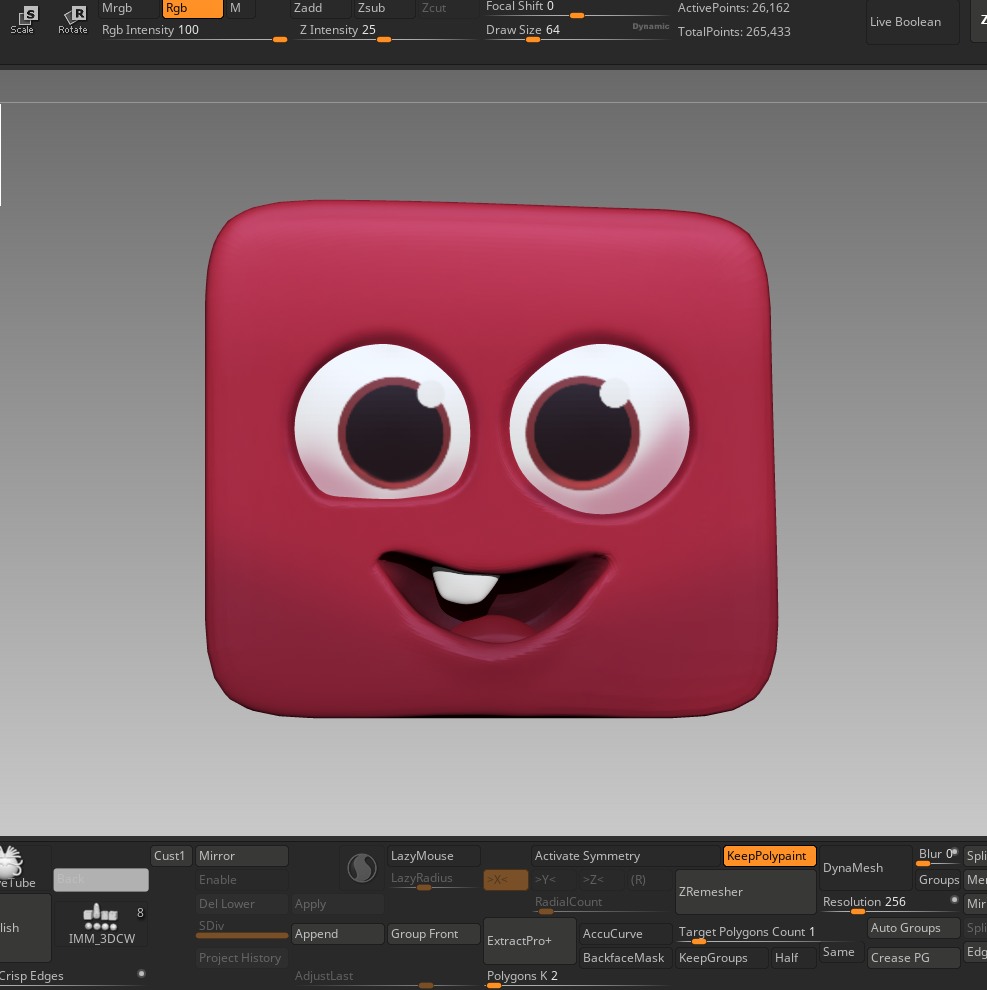Switch to Zsub sculpting mode

[384, 8]
